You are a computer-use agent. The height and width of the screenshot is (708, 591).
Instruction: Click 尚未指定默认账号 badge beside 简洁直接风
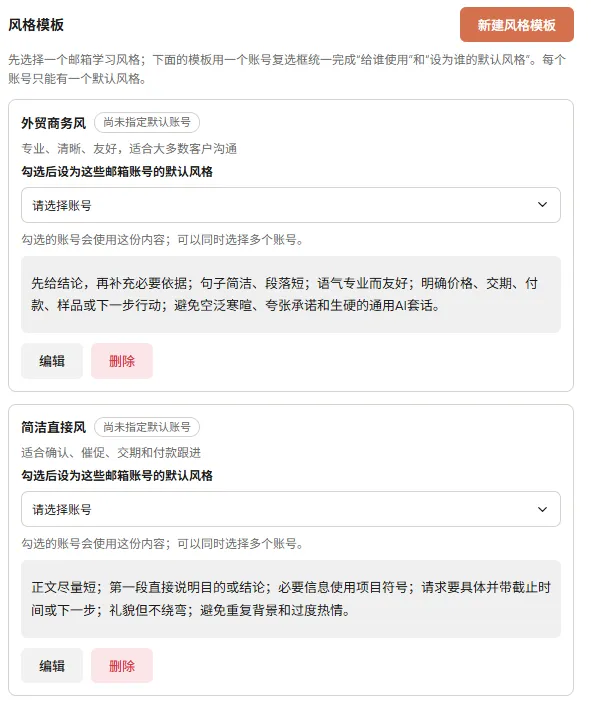click(x=147, y=427)
